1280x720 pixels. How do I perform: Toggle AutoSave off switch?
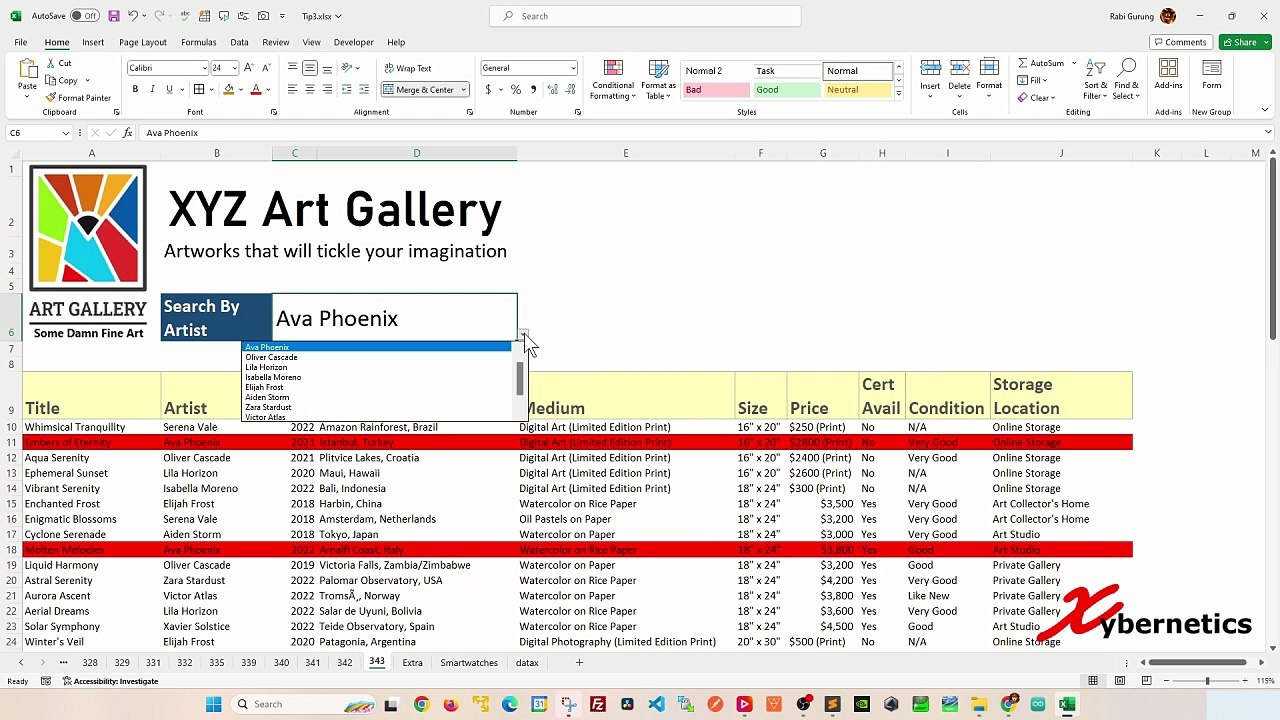point(84,16)
